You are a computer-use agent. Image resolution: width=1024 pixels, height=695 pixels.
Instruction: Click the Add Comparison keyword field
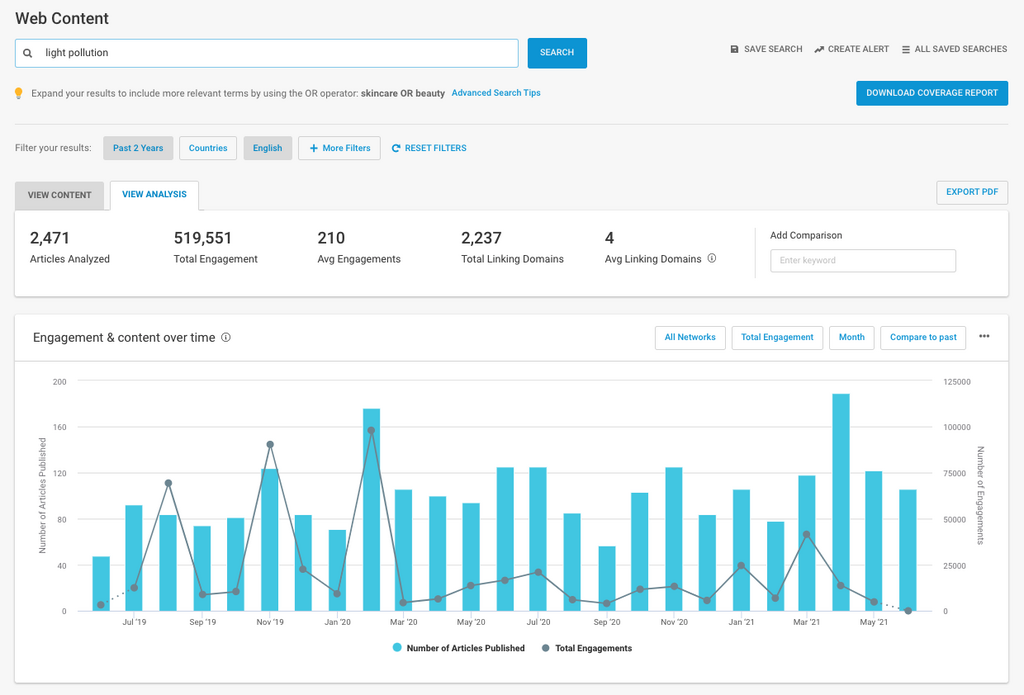pos(862,260)
